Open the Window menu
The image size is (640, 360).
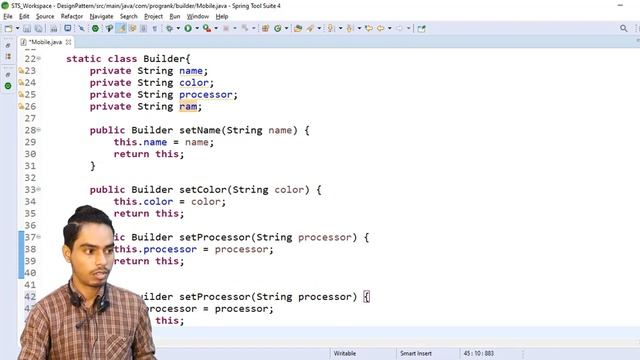click(198, 16)
